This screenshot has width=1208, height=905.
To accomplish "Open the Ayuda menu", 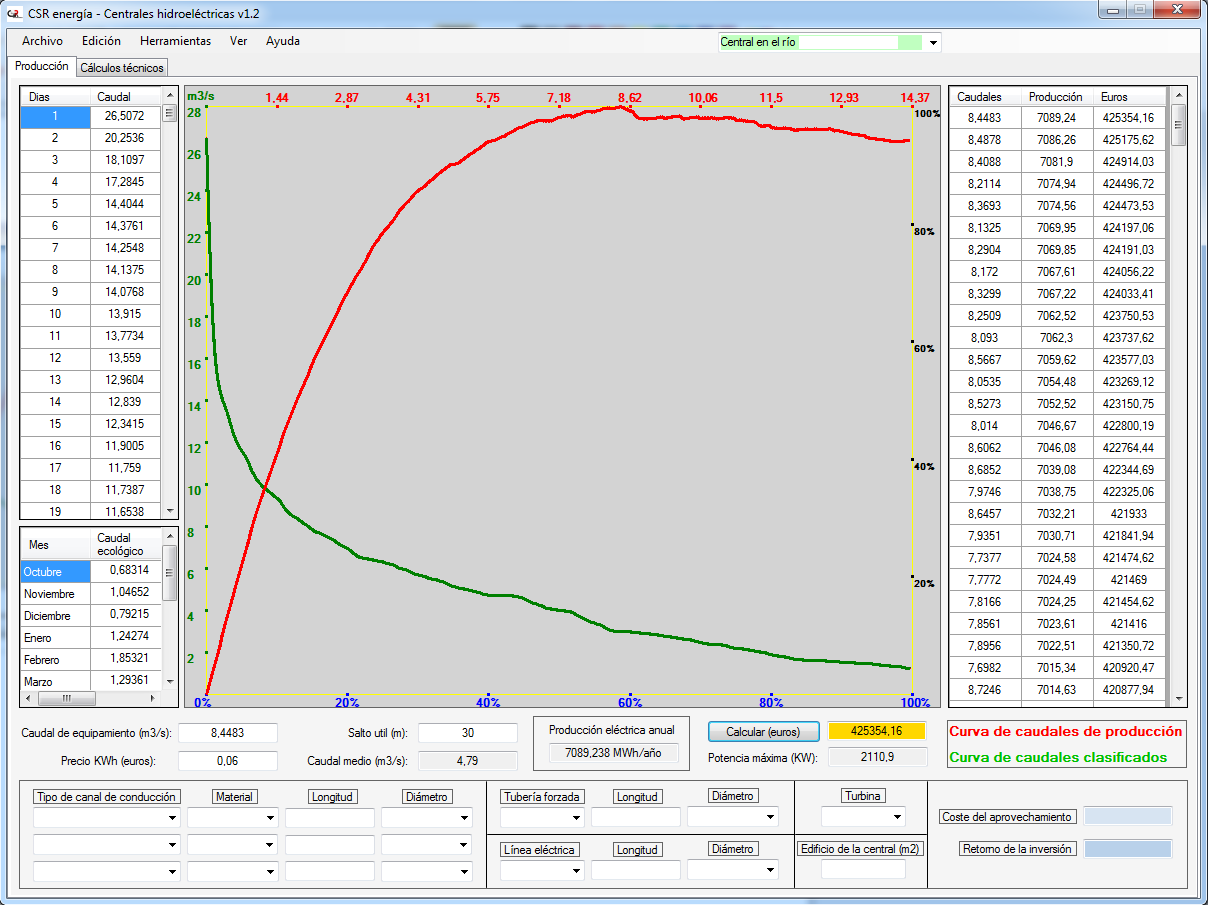I will pyautogui.click(x=283, y=41).
